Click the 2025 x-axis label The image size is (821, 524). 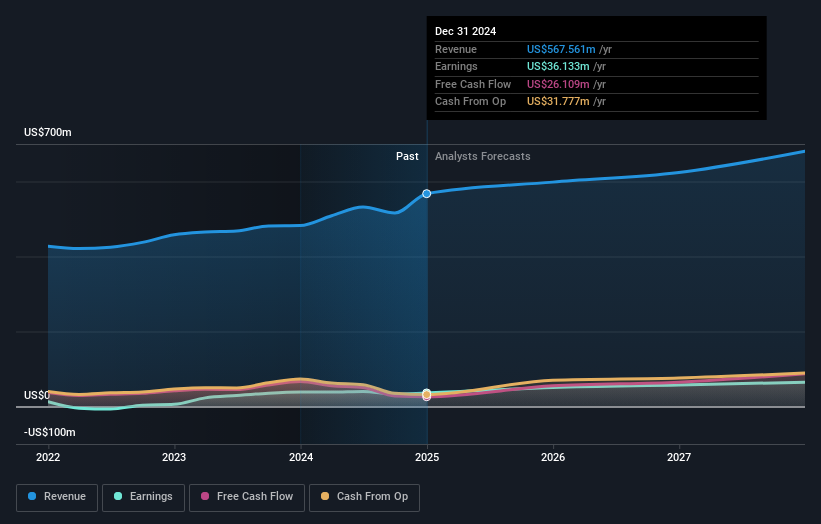[427, 457]
